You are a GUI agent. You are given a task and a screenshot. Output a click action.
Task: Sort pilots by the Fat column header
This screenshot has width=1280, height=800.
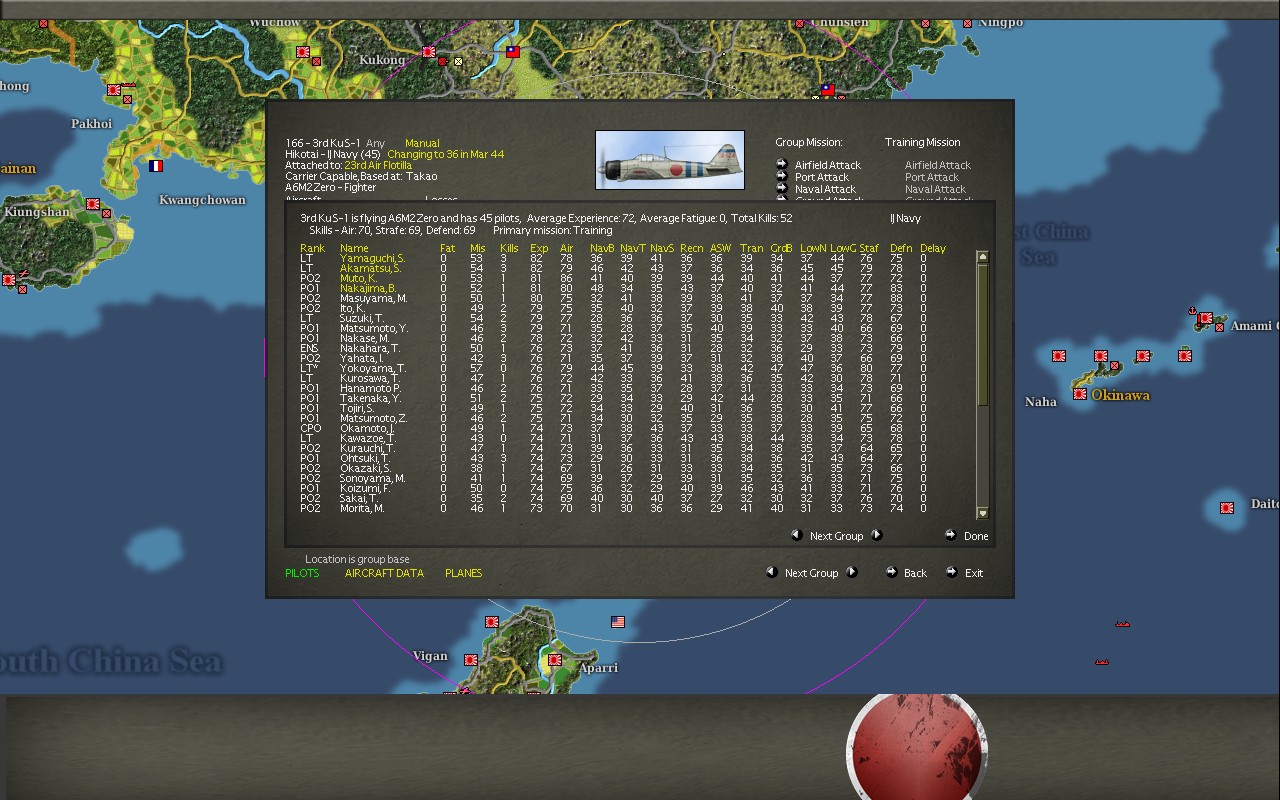click(447, 248)
